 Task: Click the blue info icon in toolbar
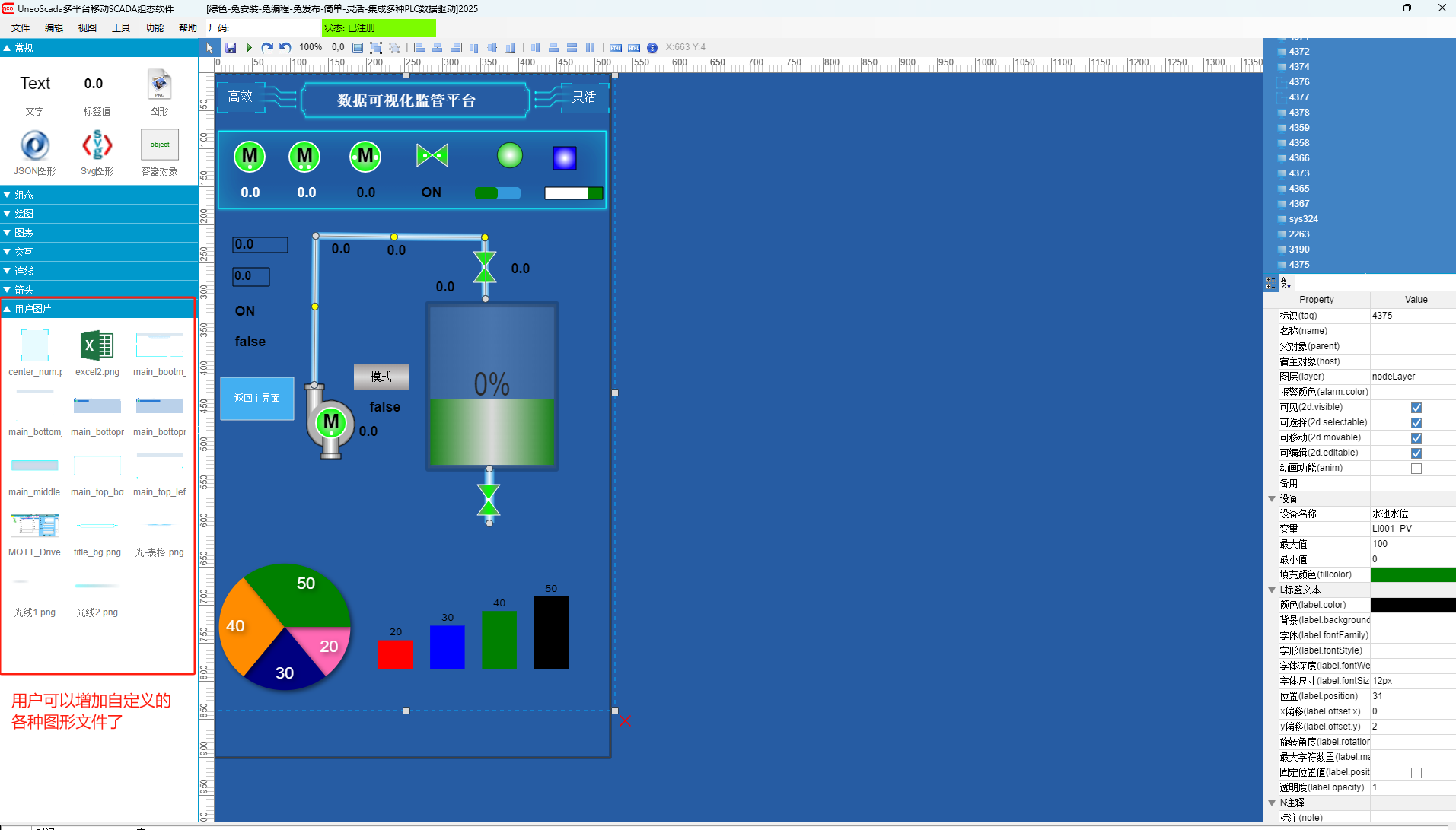point(652,48)
